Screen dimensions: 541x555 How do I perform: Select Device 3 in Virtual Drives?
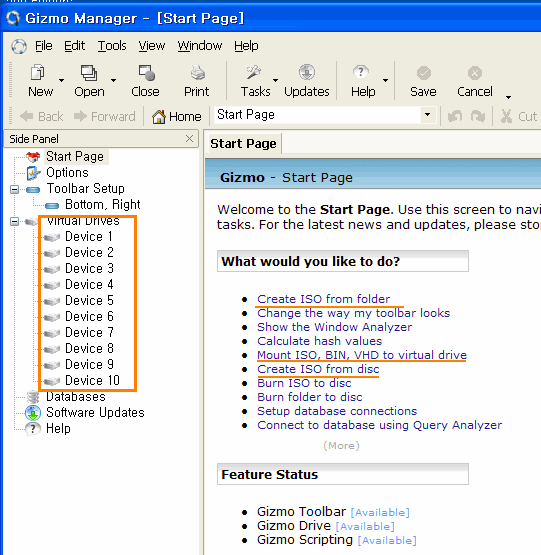point(89,269)
